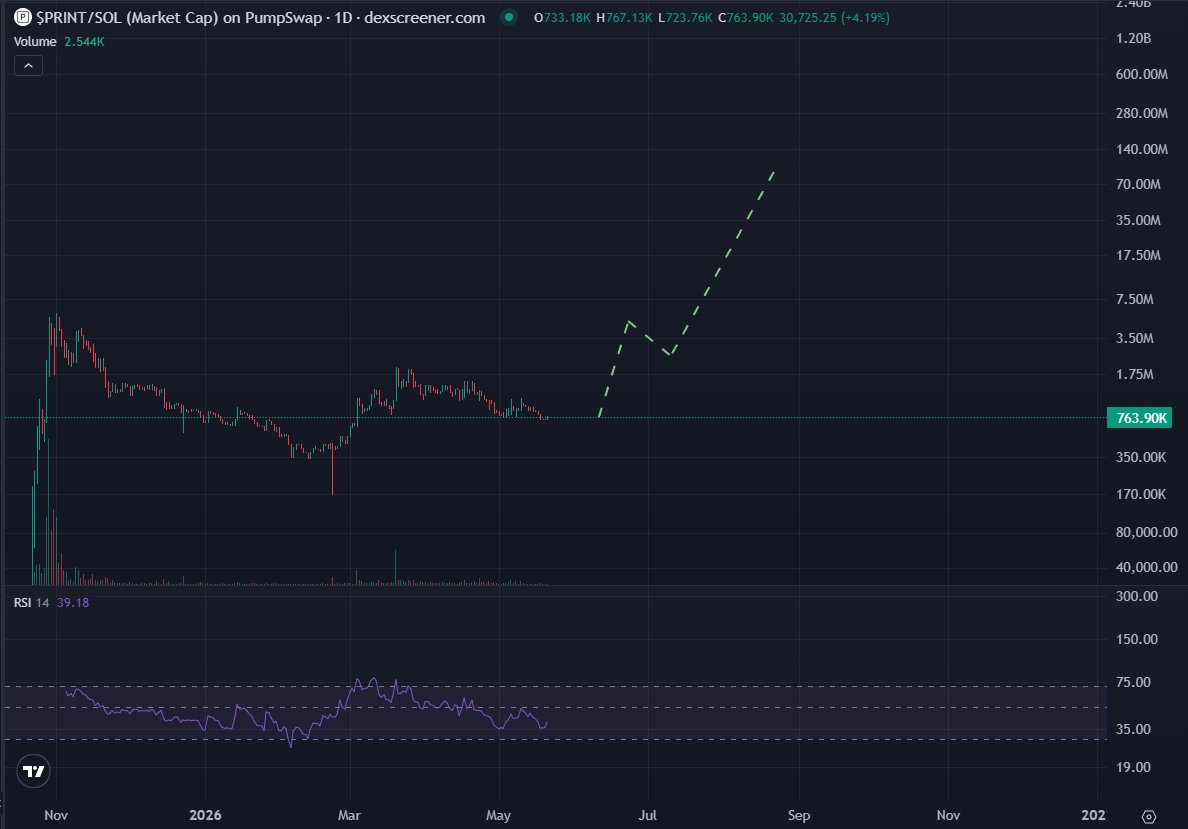Click the PumpSwap symbol logo icon
Image resolution: width=1188 pixels, height=829 pixels.
(23, 17)
